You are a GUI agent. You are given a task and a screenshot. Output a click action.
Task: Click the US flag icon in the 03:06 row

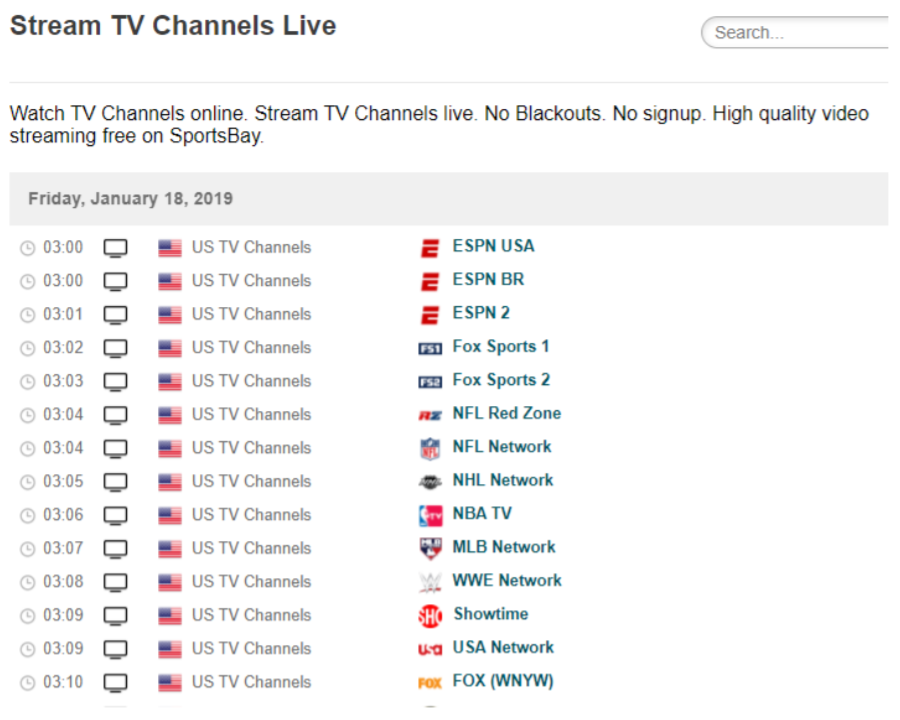coord(170,515)
